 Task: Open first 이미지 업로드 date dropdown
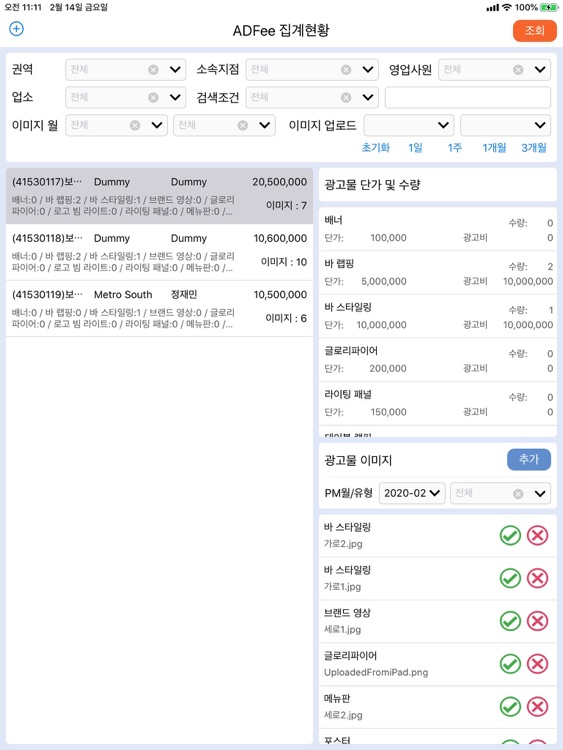point(408,125)
